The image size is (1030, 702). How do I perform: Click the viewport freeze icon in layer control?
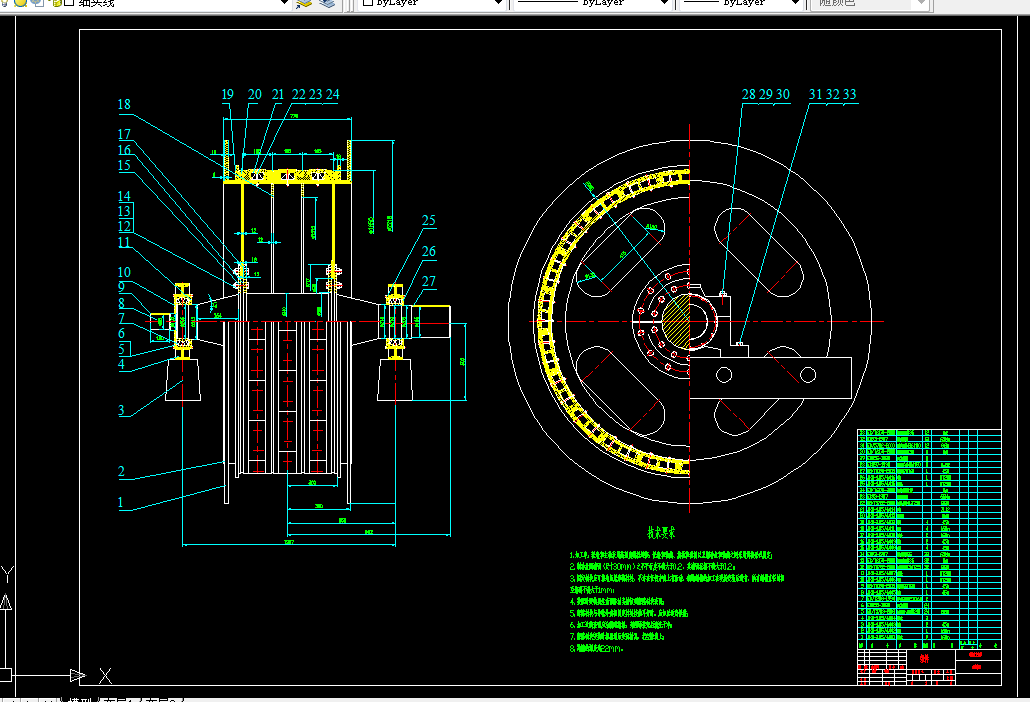pyautogui.click(x=38, y=2)
